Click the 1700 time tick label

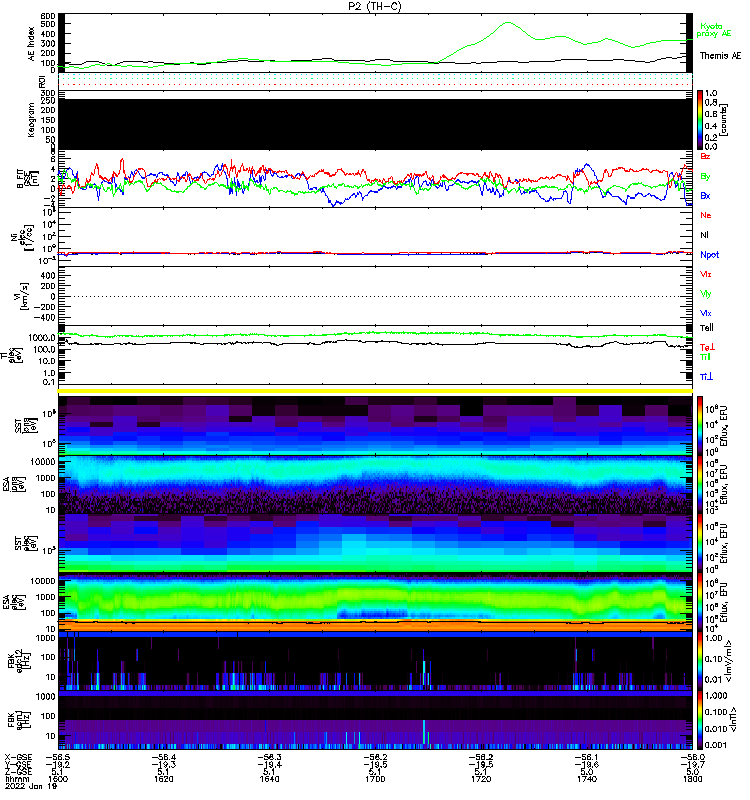point(375,779)
